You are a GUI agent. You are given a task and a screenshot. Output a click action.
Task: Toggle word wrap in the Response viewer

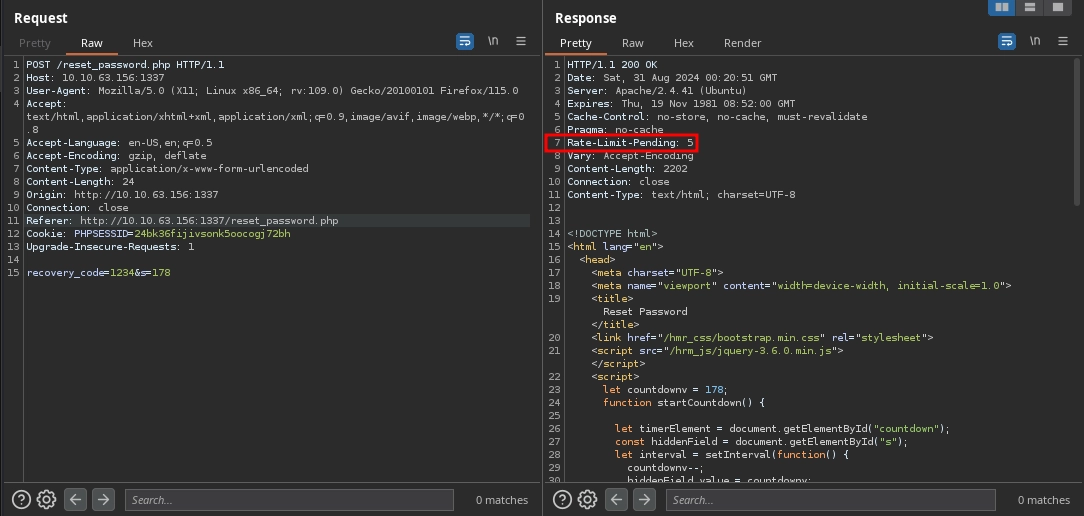click(1007, 41)
